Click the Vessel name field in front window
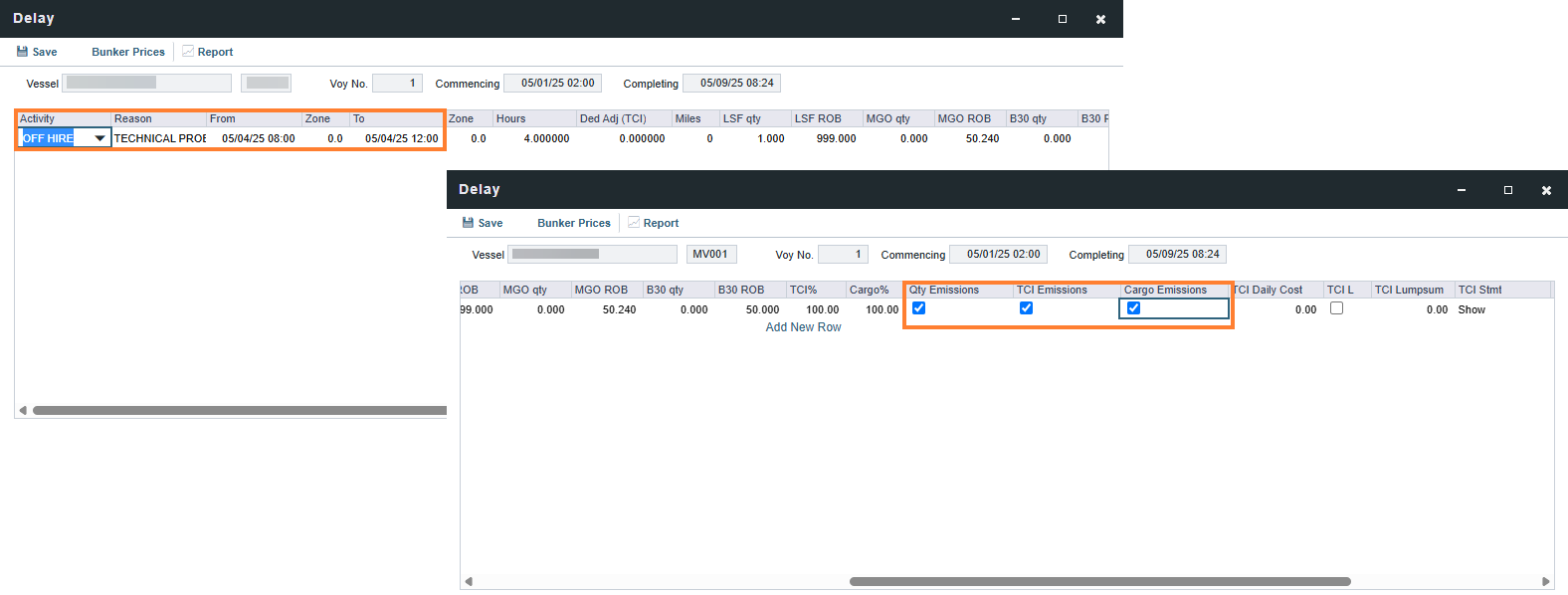This screenshot has height=595, width=1568. tap(592, 255)
